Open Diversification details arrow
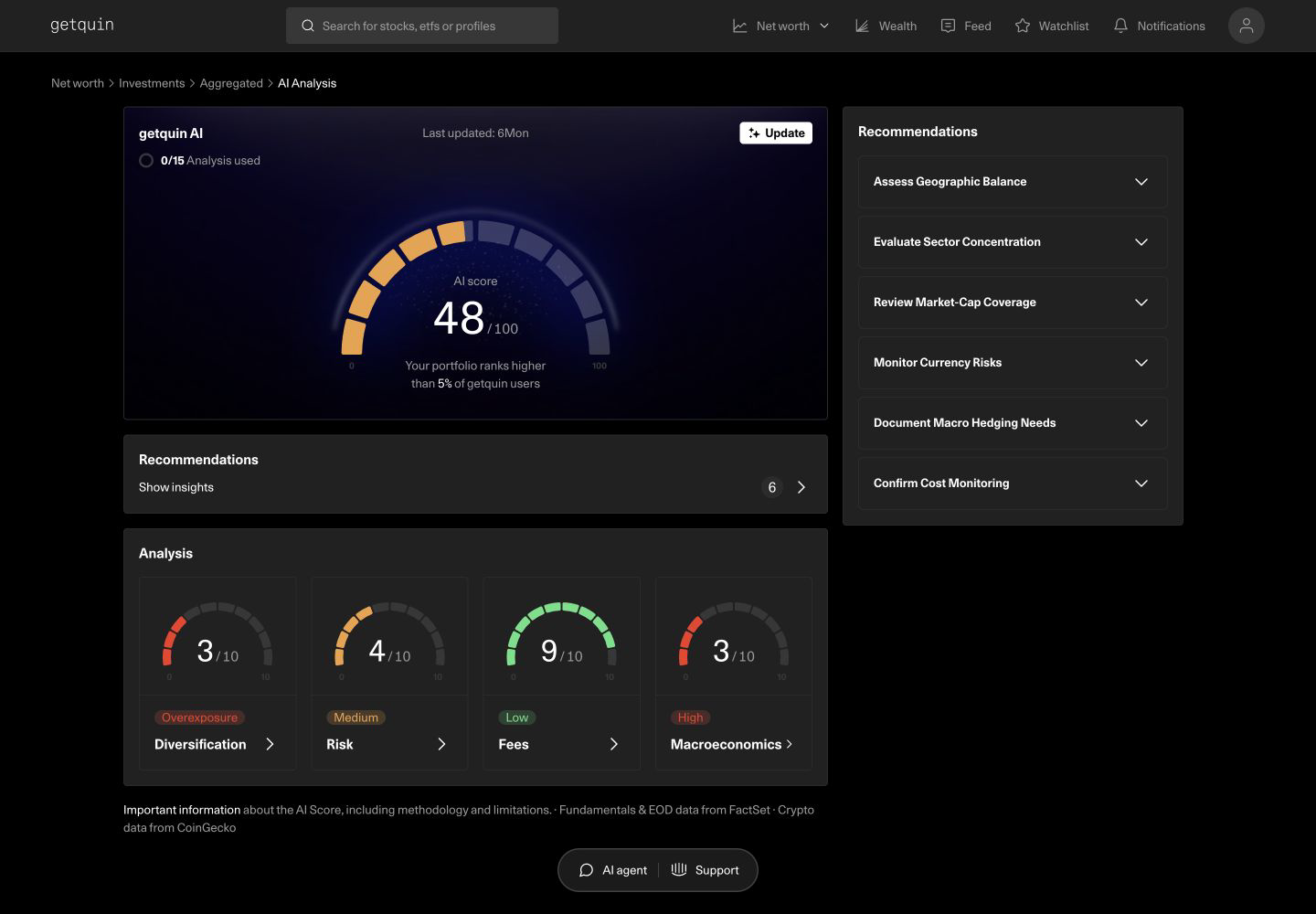Screen dimensions: 1316x914 point(270,744)
